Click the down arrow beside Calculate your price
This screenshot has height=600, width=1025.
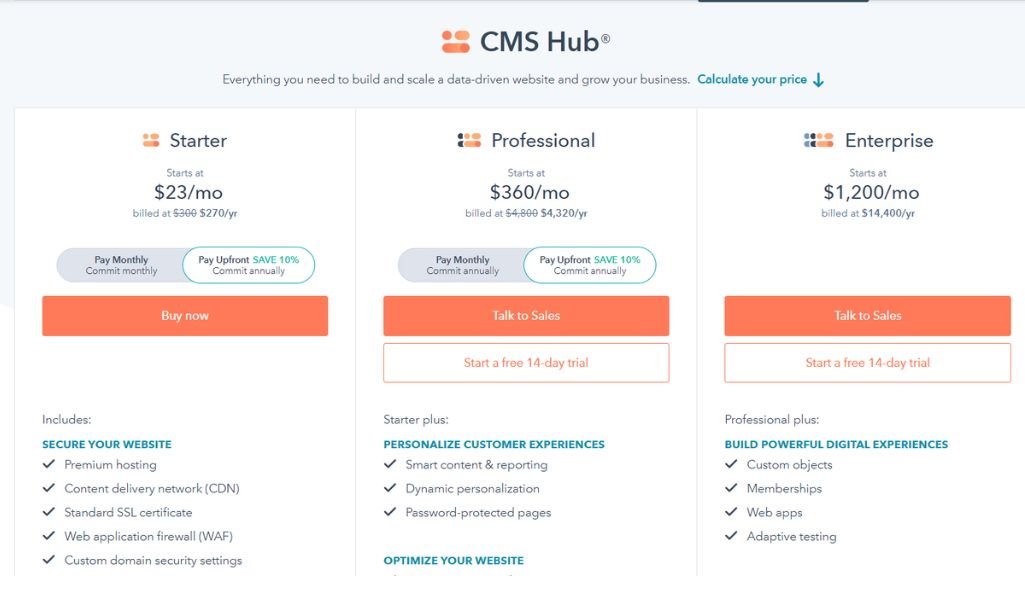tap(818, 80)
